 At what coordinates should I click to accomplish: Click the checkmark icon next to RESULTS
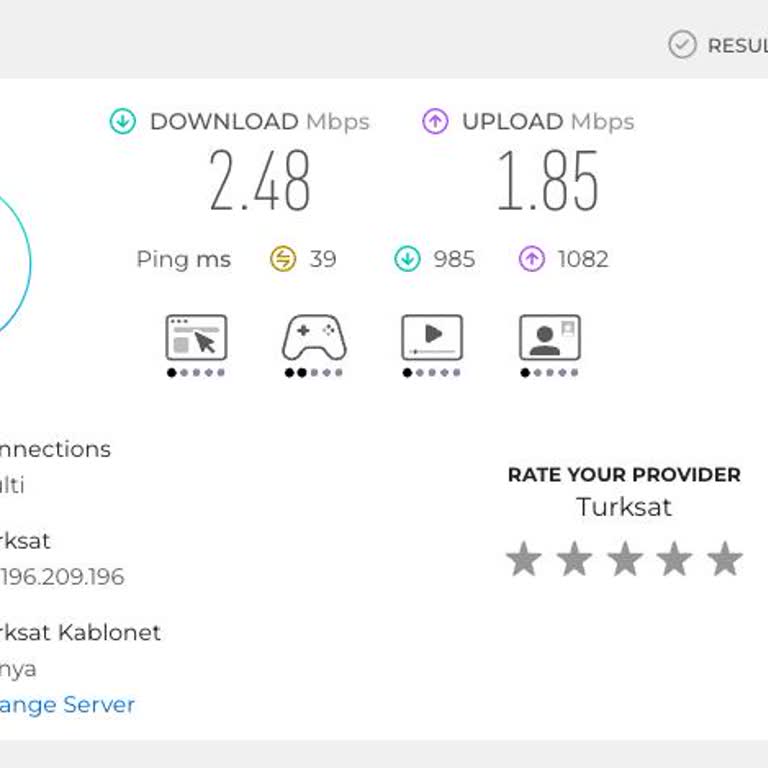pyautogui.click(x=682, y=45)
